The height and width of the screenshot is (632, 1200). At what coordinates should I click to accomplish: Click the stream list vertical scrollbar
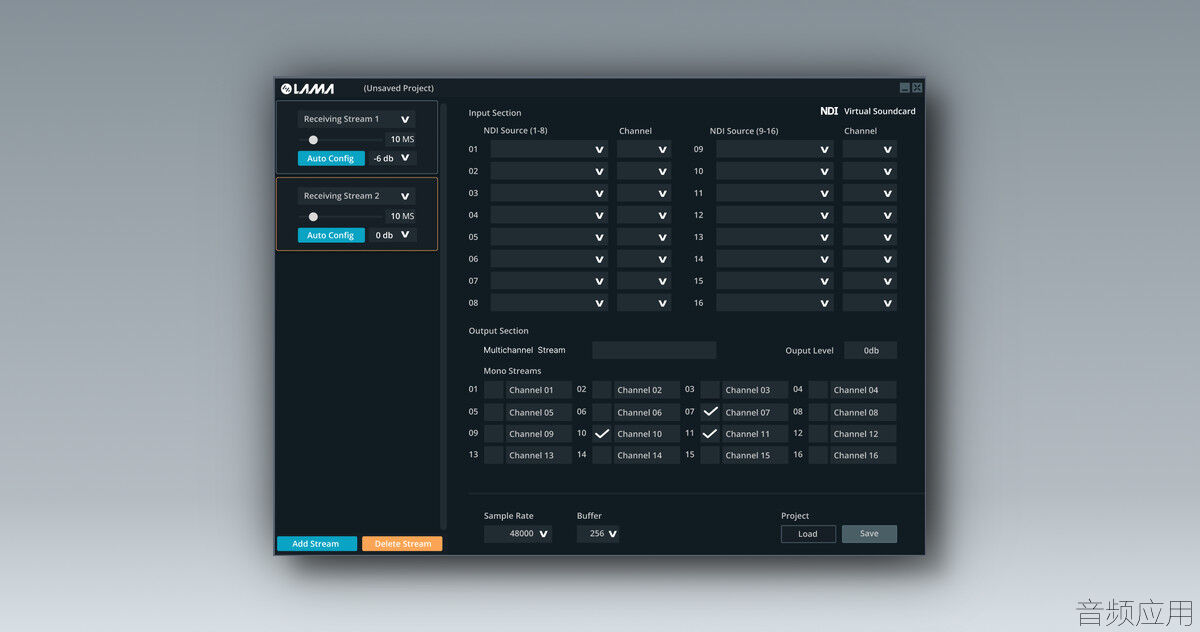click(445, 316)
